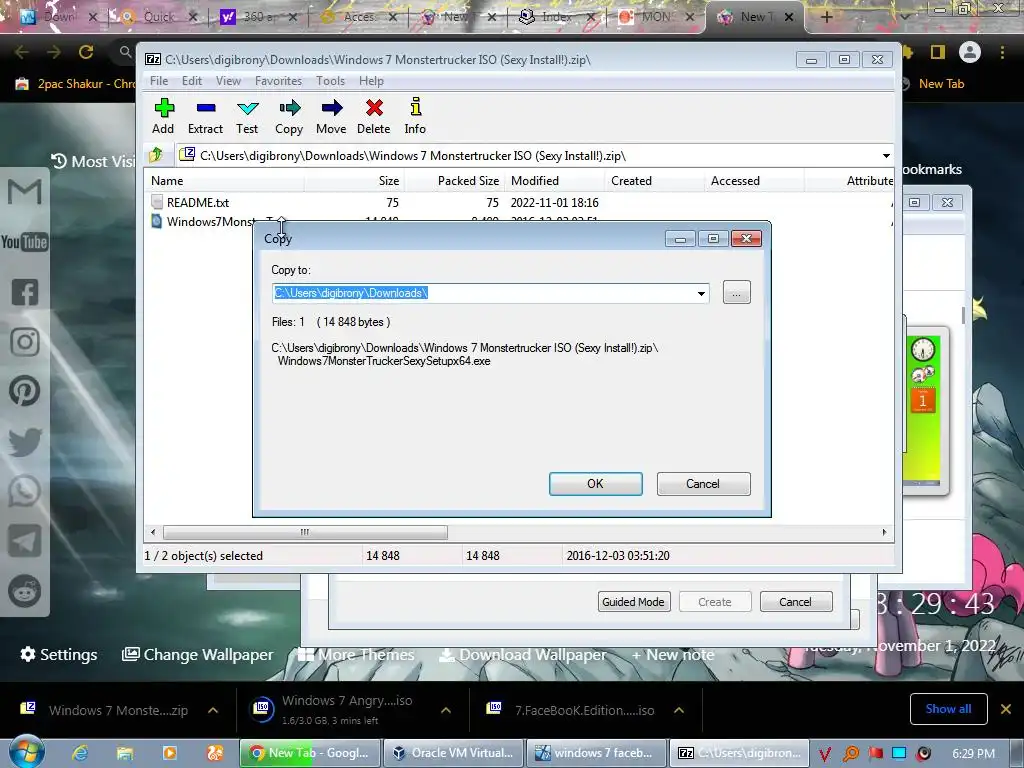The width and height of the screenshot is (1024, 768).
Task: Open the Favorites menu
Action: coord(278,81)
